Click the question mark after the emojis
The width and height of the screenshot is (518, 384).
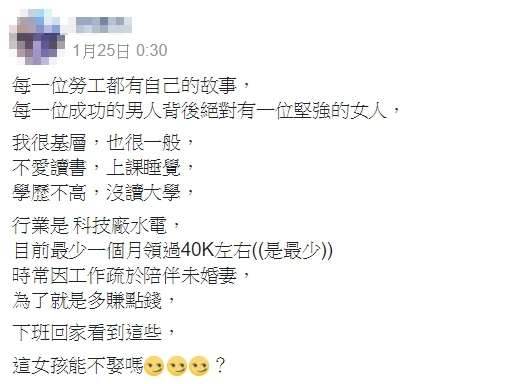[x=220, y=366]
